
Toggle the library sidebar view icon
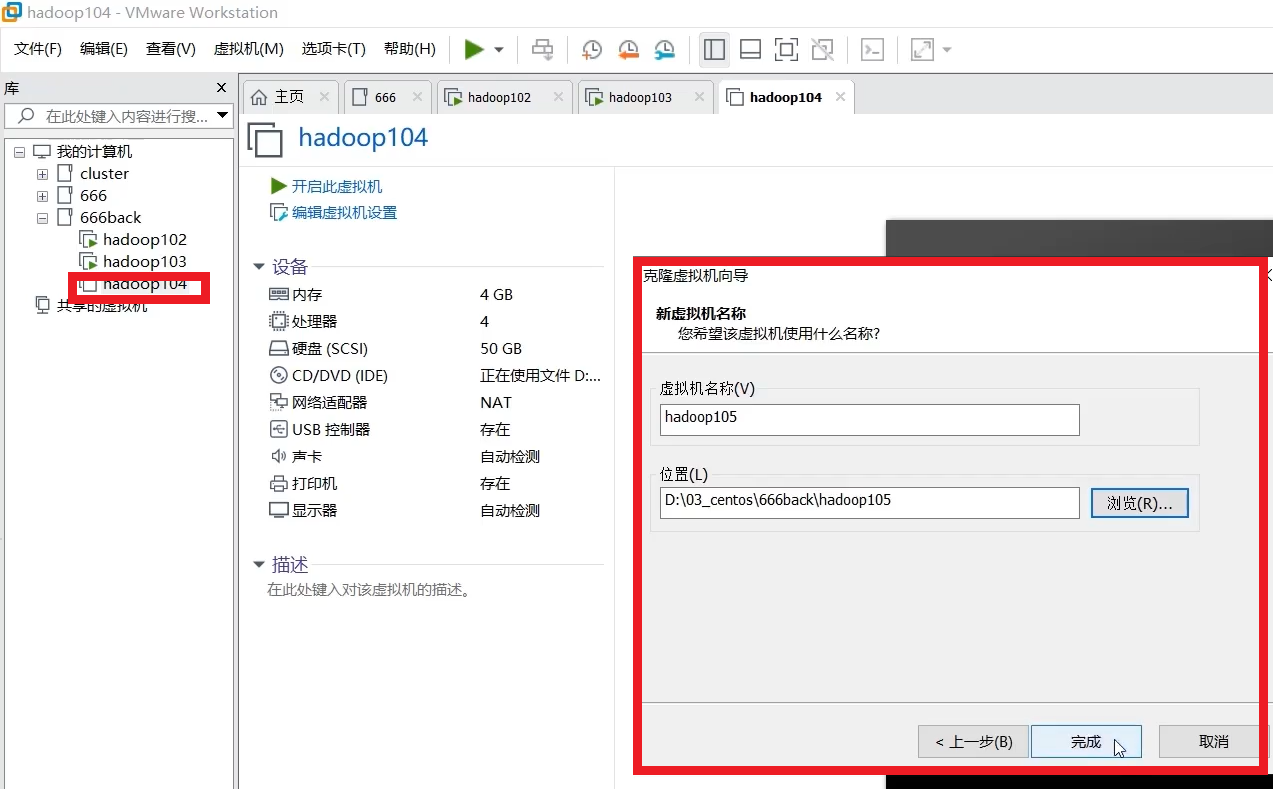714,49
